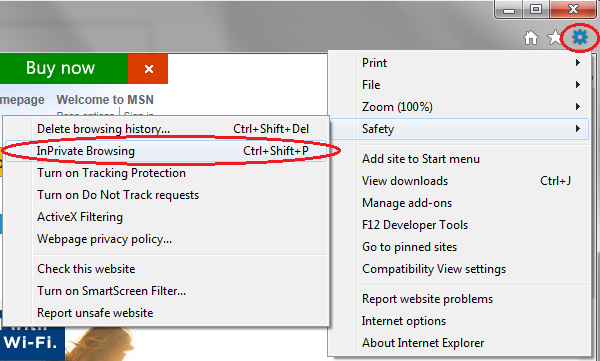Expand the File submenu arrow
The image size is (600, 361).
[x=578, y=85]
